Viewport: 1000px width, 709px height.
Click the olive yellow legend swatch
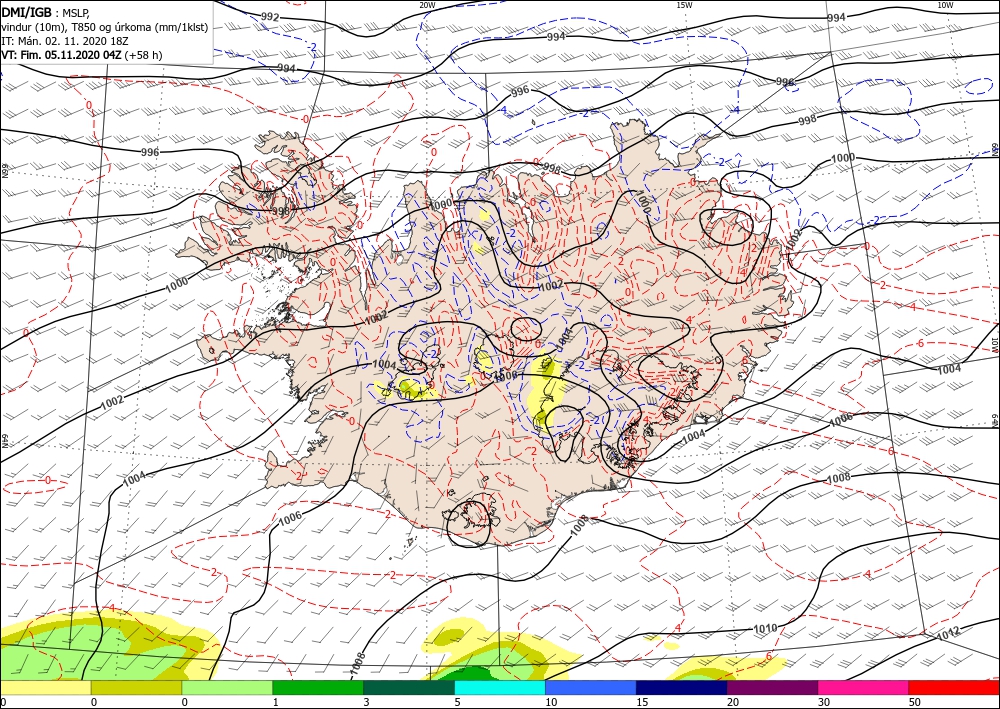[136, 687]
